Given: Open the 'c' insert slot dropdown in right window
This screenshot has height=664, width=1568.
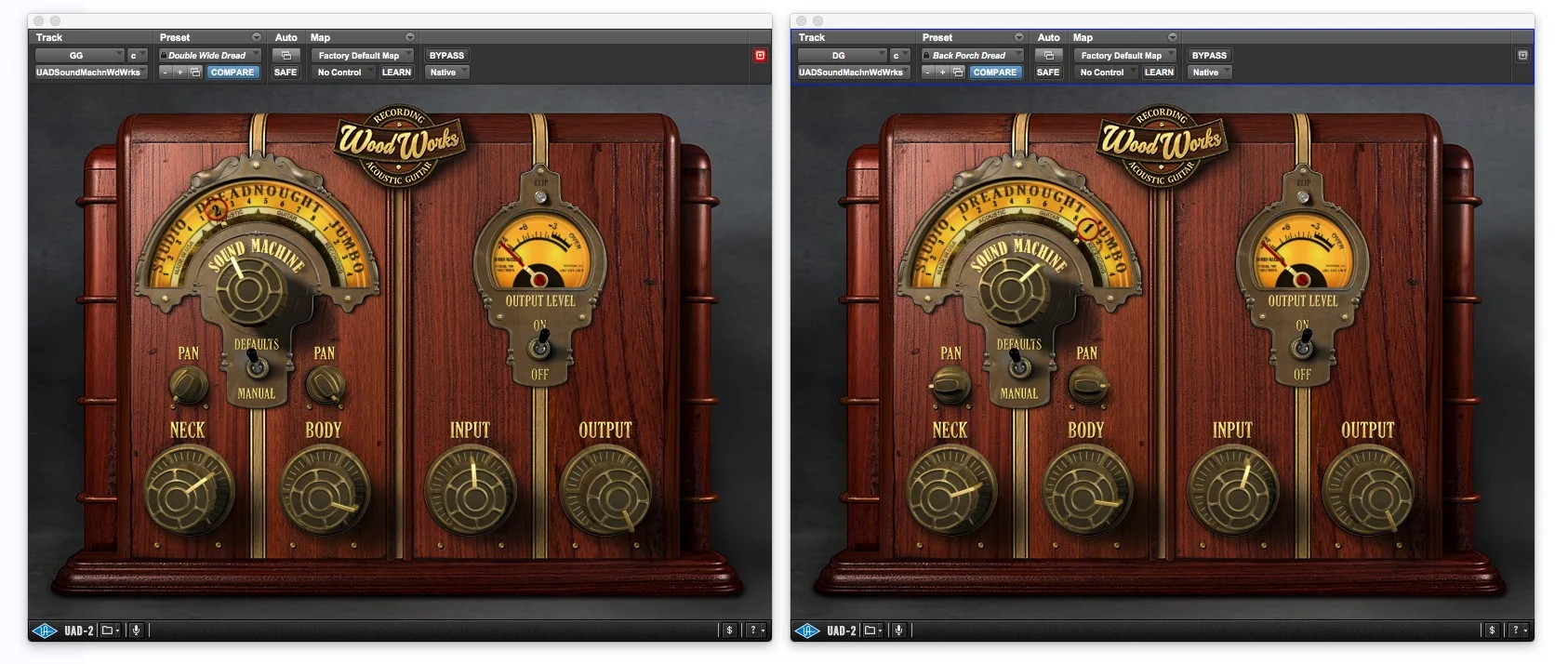Looking at the screenshot, I should [x=899, y=56].
